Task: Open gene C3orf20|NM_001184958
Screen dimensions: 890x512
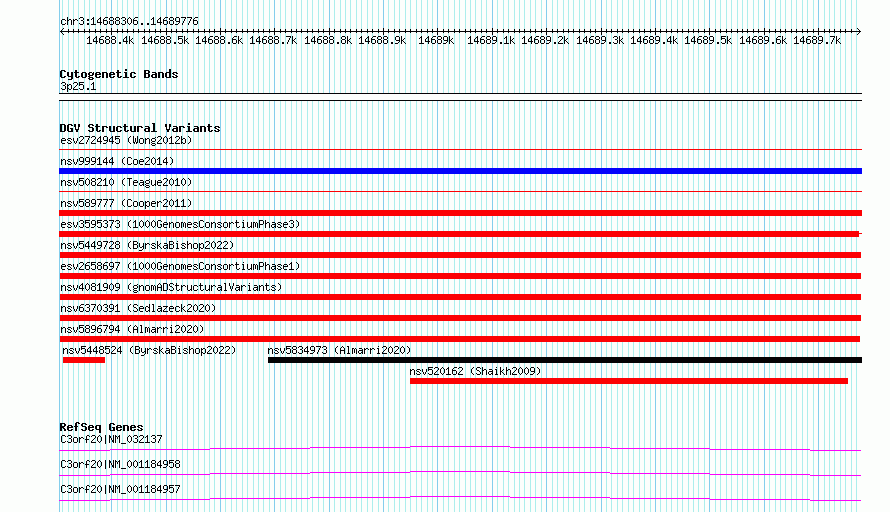Action: 120,464
